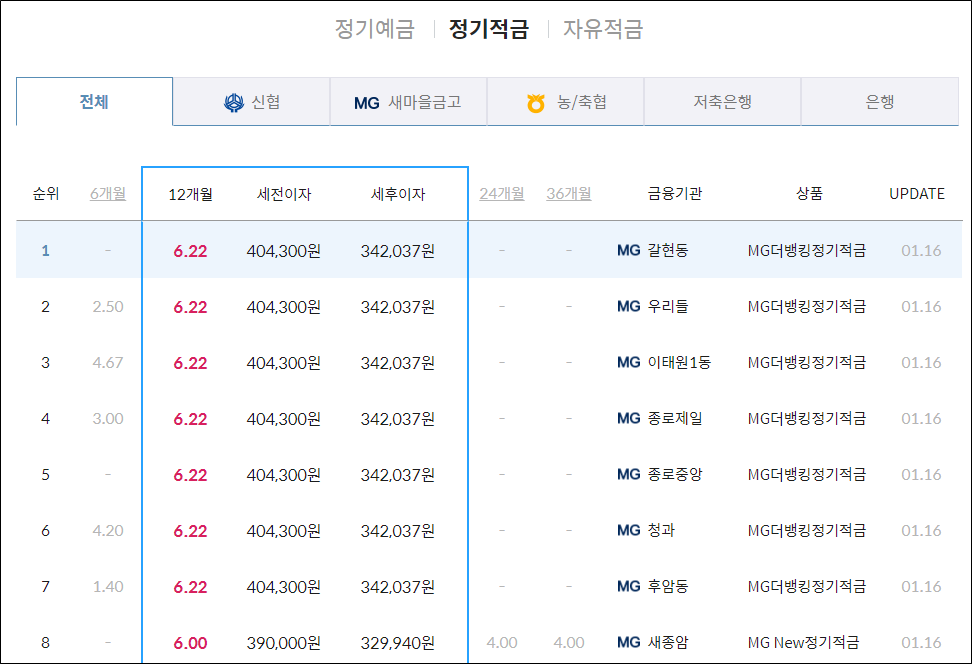Click the MG logo beside 갈현동
Screen dimensions: 972x664
tap(629, 250)
